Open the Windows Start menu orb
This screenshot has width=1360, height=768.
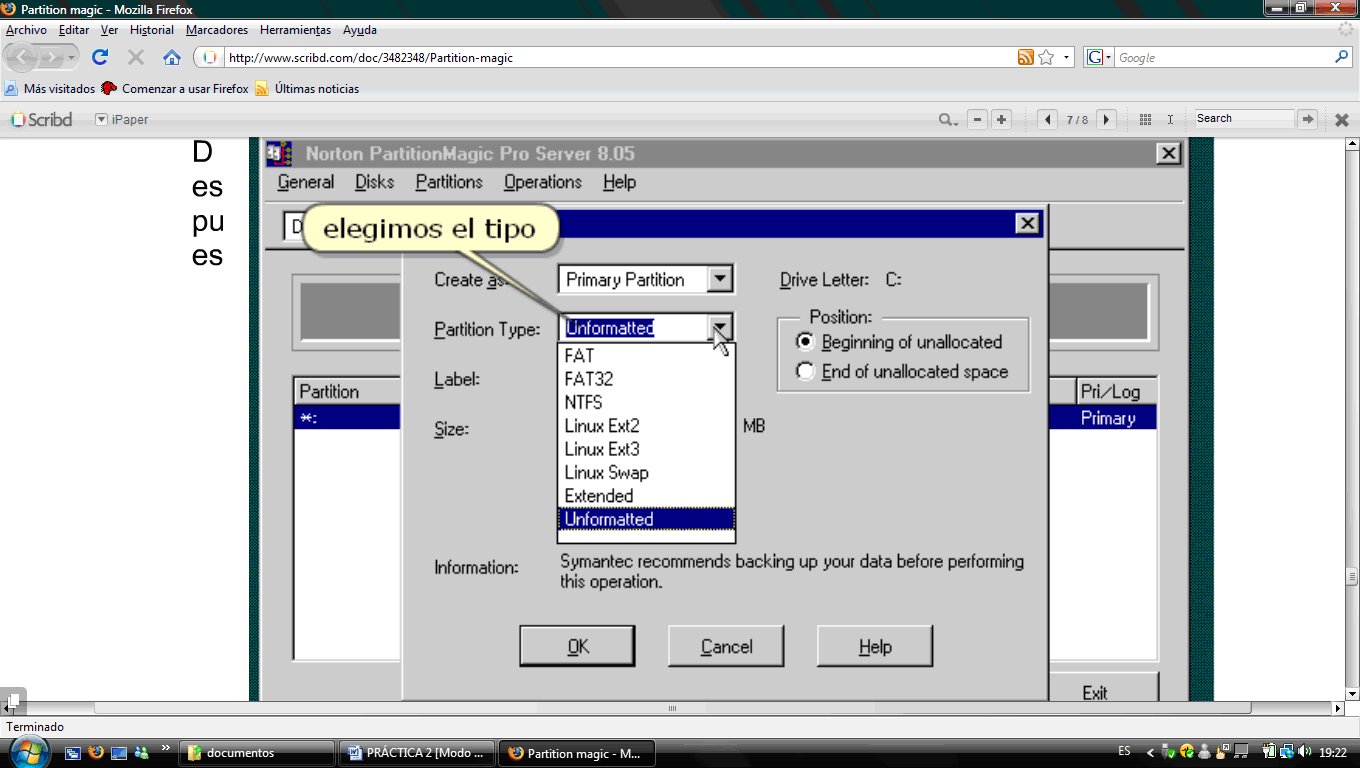[x=28, y=751]
